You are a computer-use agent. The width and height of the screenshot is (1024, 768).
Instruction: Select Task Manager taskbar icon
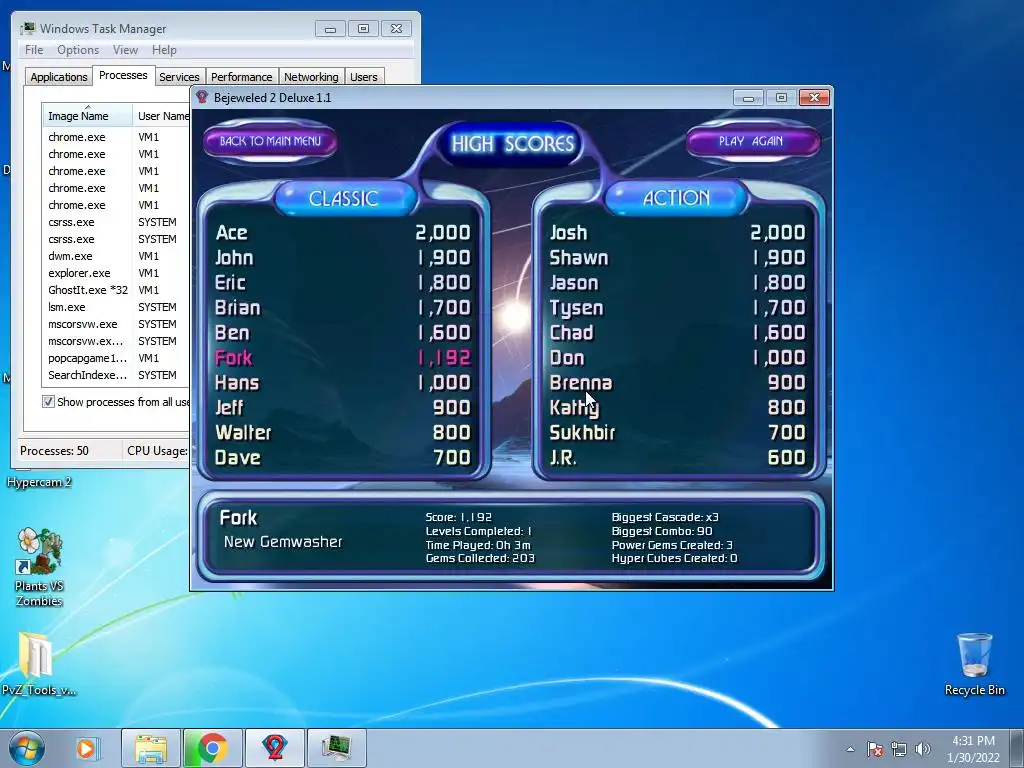(x=336, y=748)
